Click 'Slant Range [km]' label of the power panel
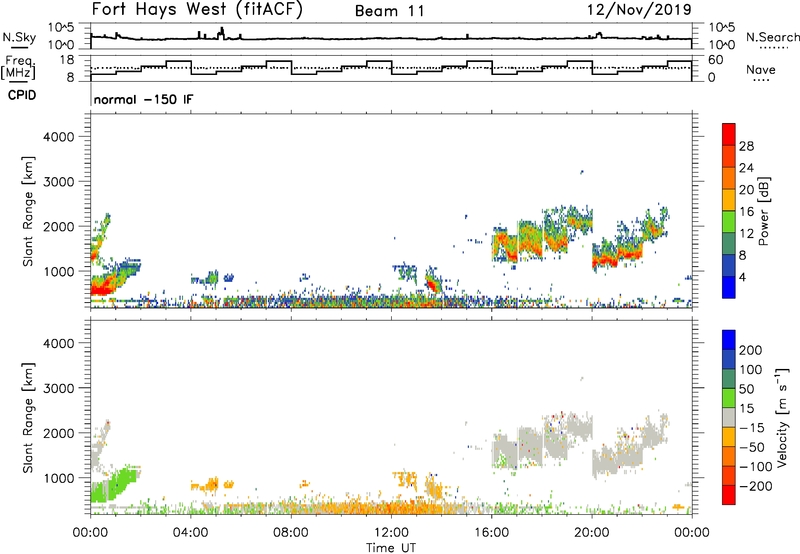800x554 pixels. pyautogui.click(x=28, y=211)
